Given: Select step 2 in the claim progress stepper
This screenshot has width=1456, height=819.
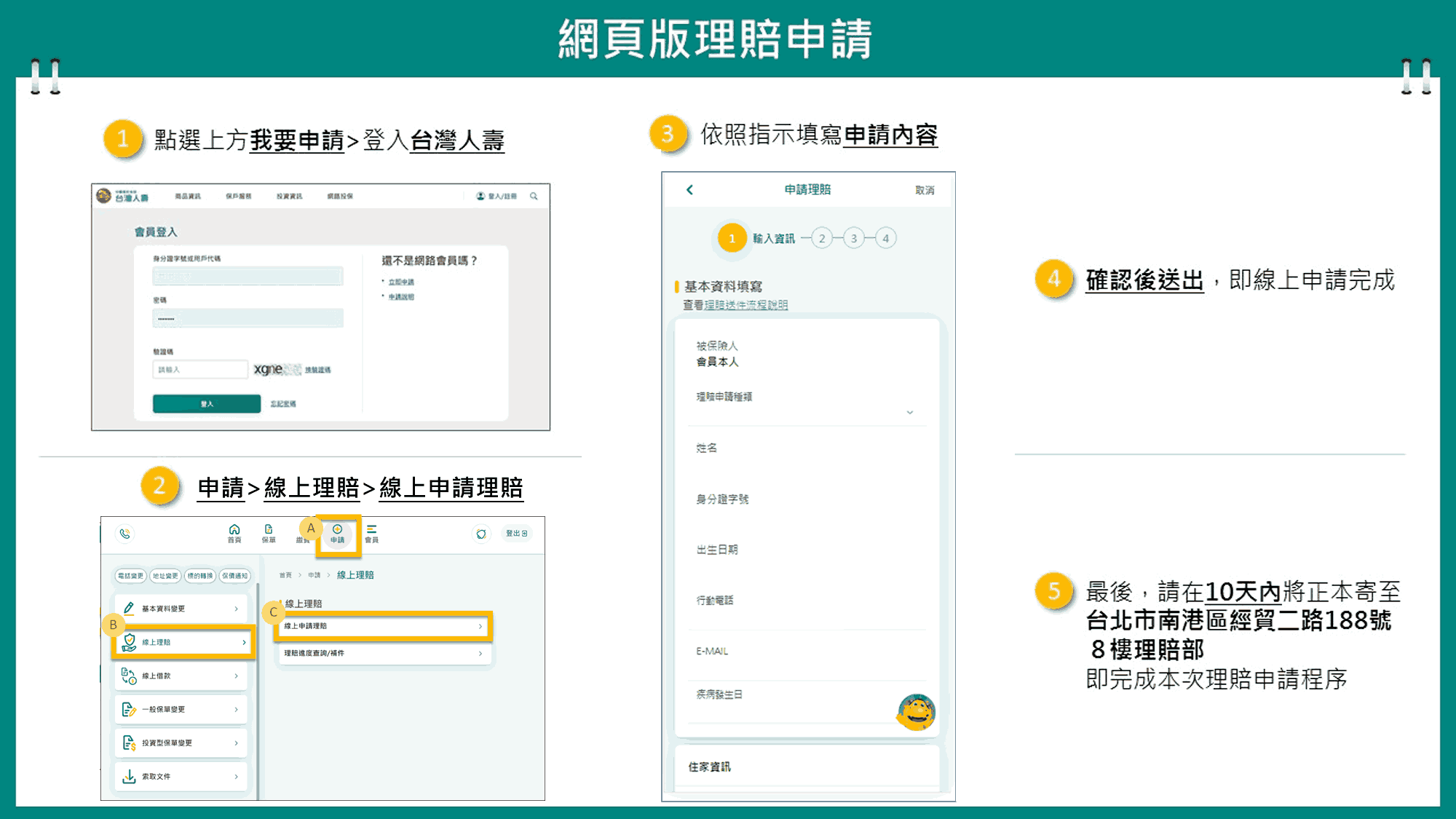Looking at the screenshot, I should coord(822,238).
